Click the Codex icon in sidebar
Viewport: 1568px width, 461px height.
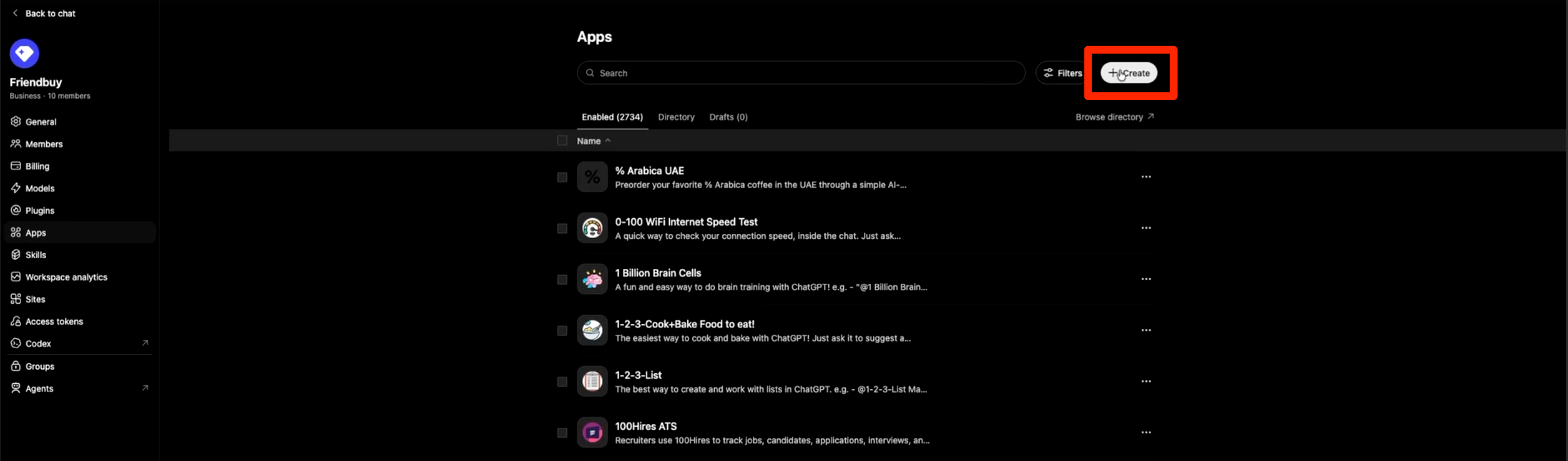pos(16,343)
